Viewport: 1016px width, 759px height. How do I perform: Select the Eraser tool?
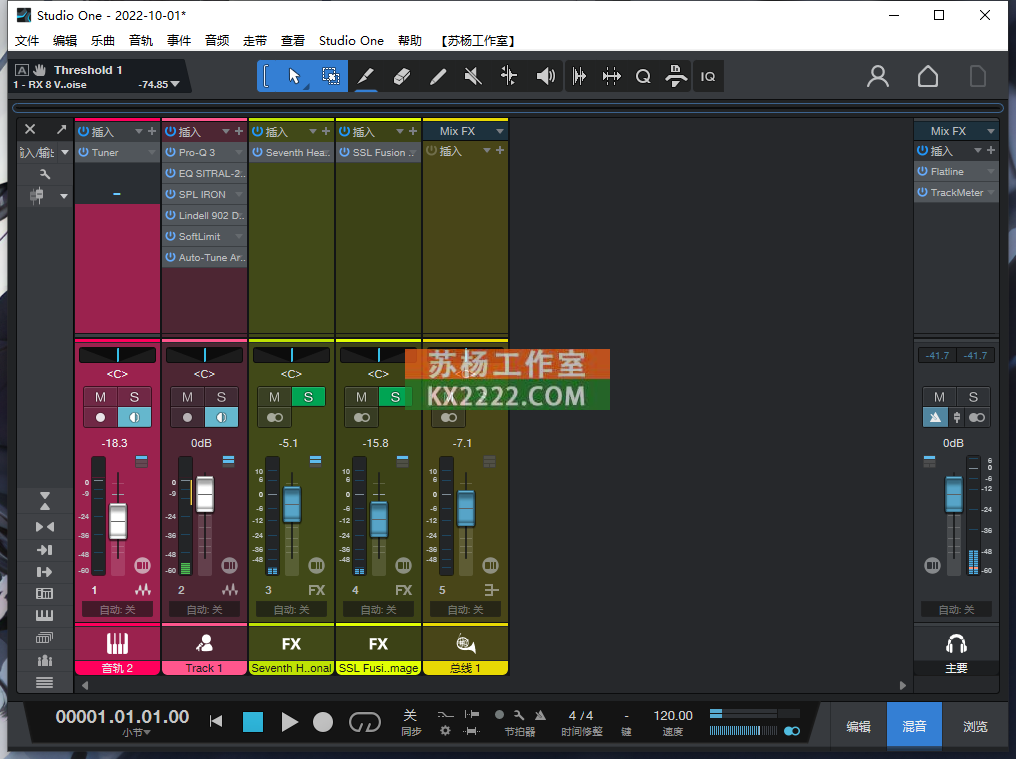tap(402, 76)
